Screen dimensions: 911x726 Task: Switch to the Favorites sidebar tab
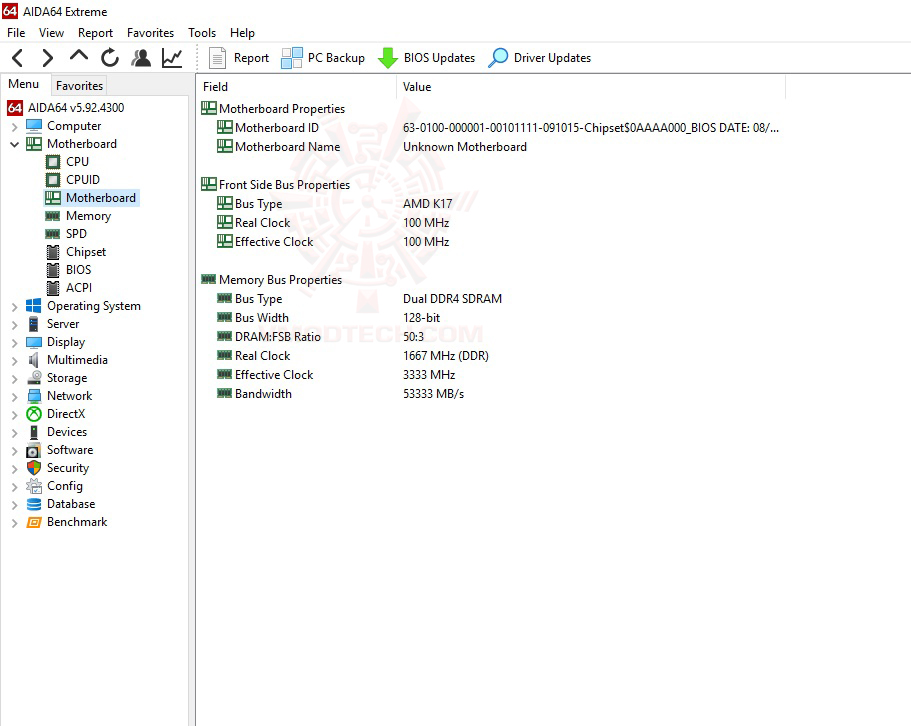(x=80, y=86)
